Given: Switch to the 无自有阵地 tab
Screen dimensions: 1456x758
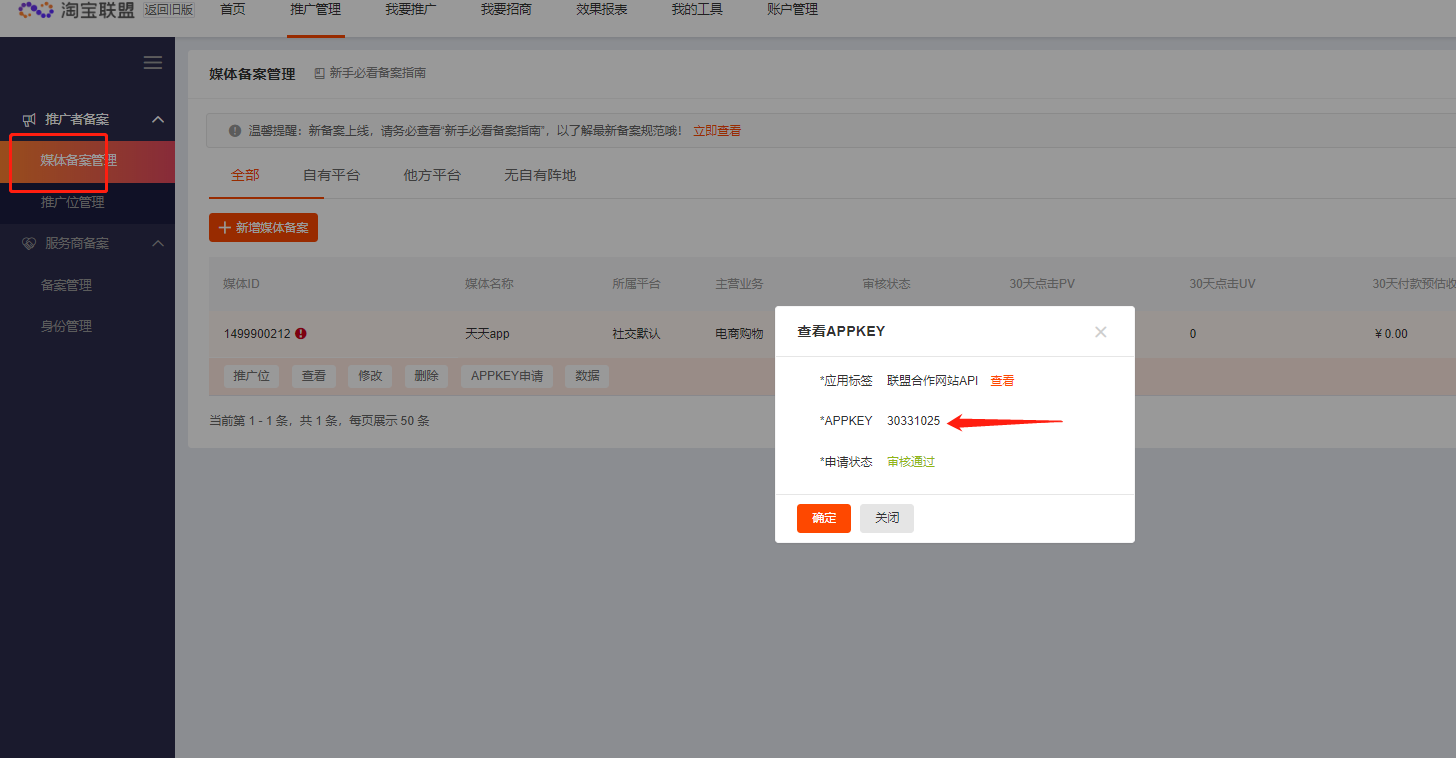Looking at the screenshot, I should 540,175.
